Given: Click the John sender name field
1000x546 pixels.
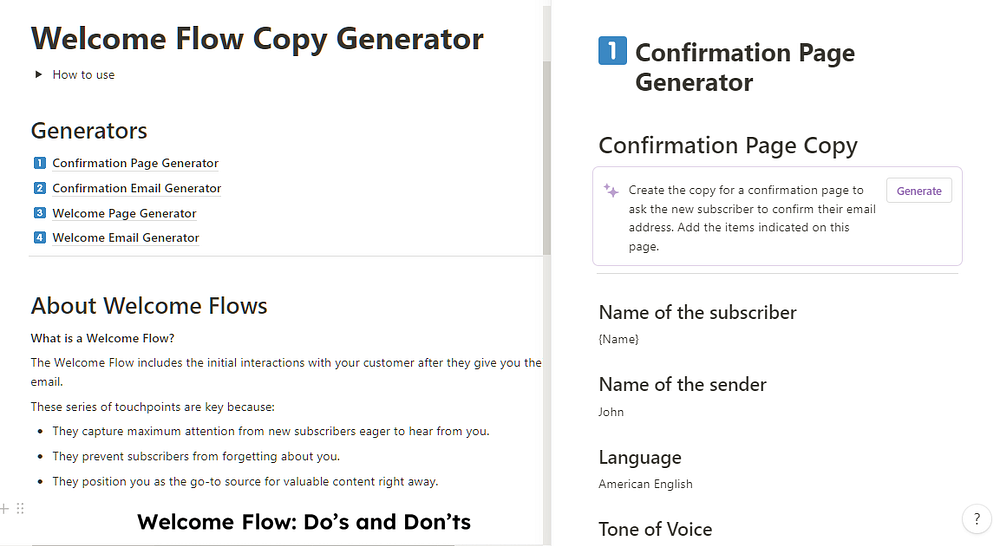Looking at the screenshot, I should tap(611, 412).
